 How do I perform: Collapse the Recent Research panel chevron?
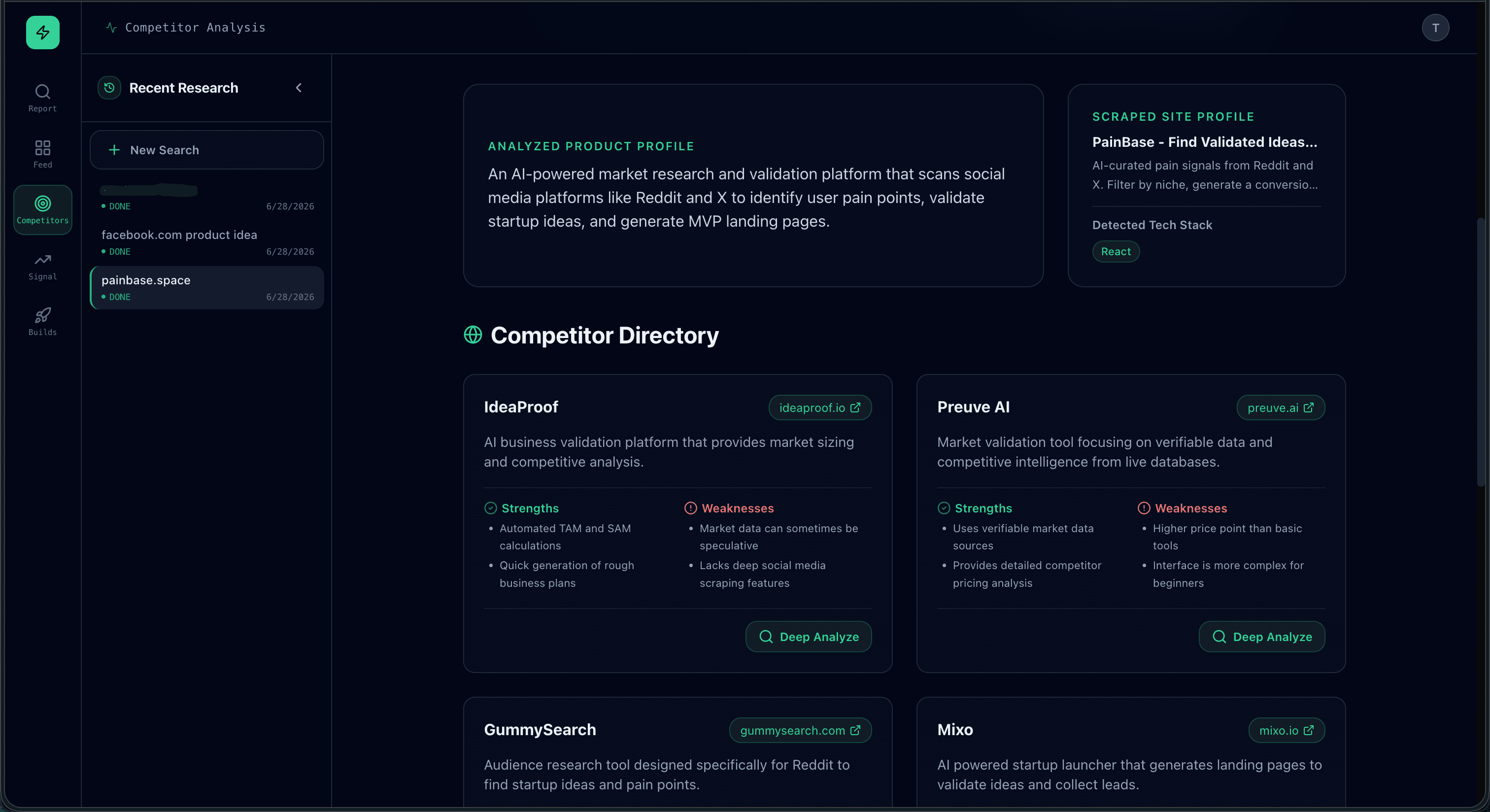click(x=299, y=88)
